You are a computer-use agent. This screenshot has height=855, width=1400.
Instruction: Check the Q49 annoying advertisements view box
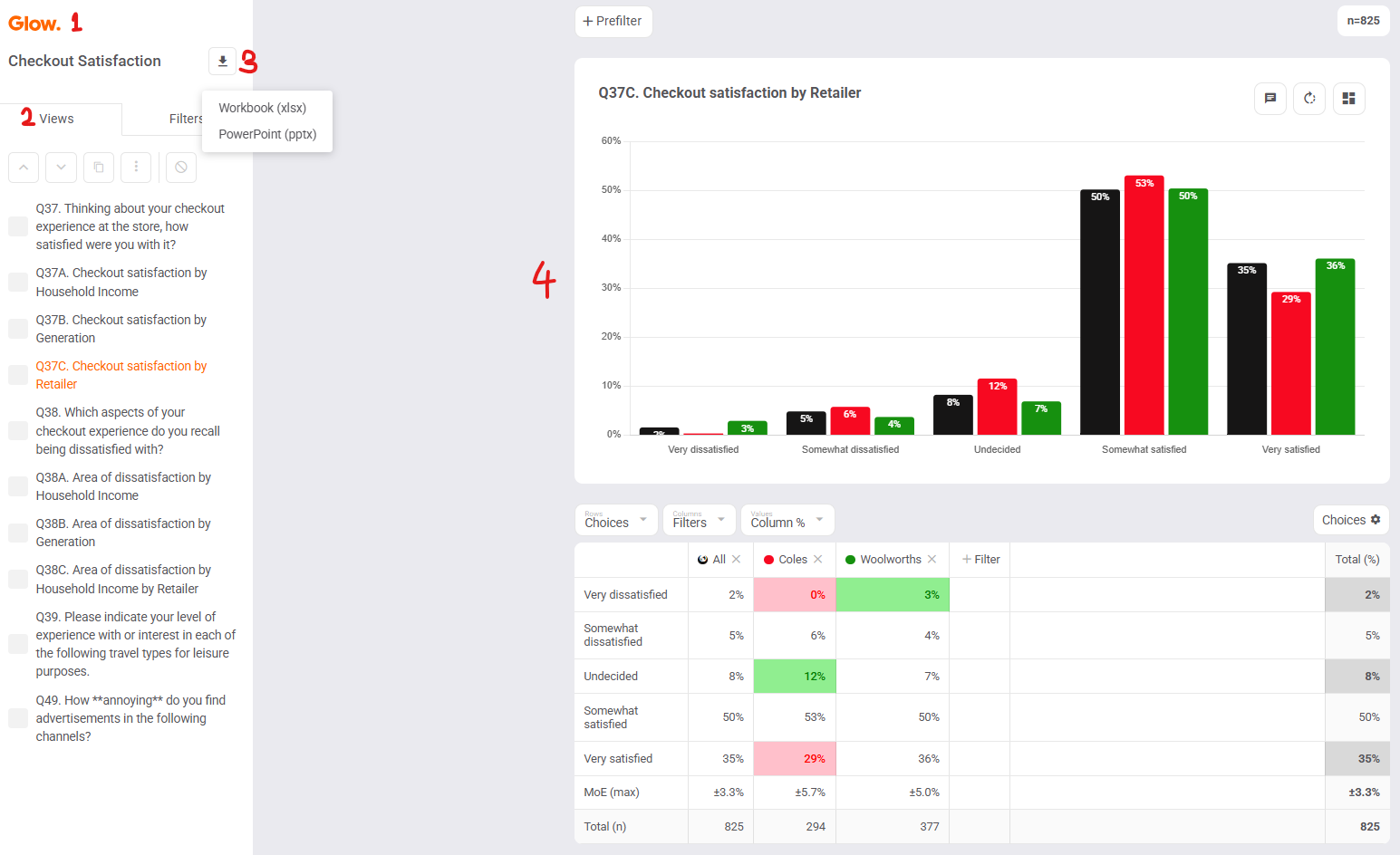(18, 718)
